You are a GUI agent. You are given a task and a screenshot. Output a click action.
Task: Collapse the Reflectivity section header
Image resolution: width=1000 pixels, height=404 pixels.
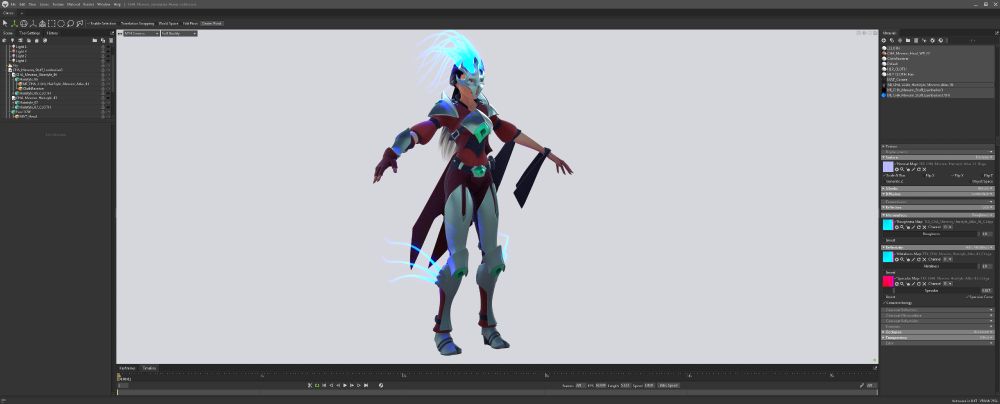pos(938,247)
